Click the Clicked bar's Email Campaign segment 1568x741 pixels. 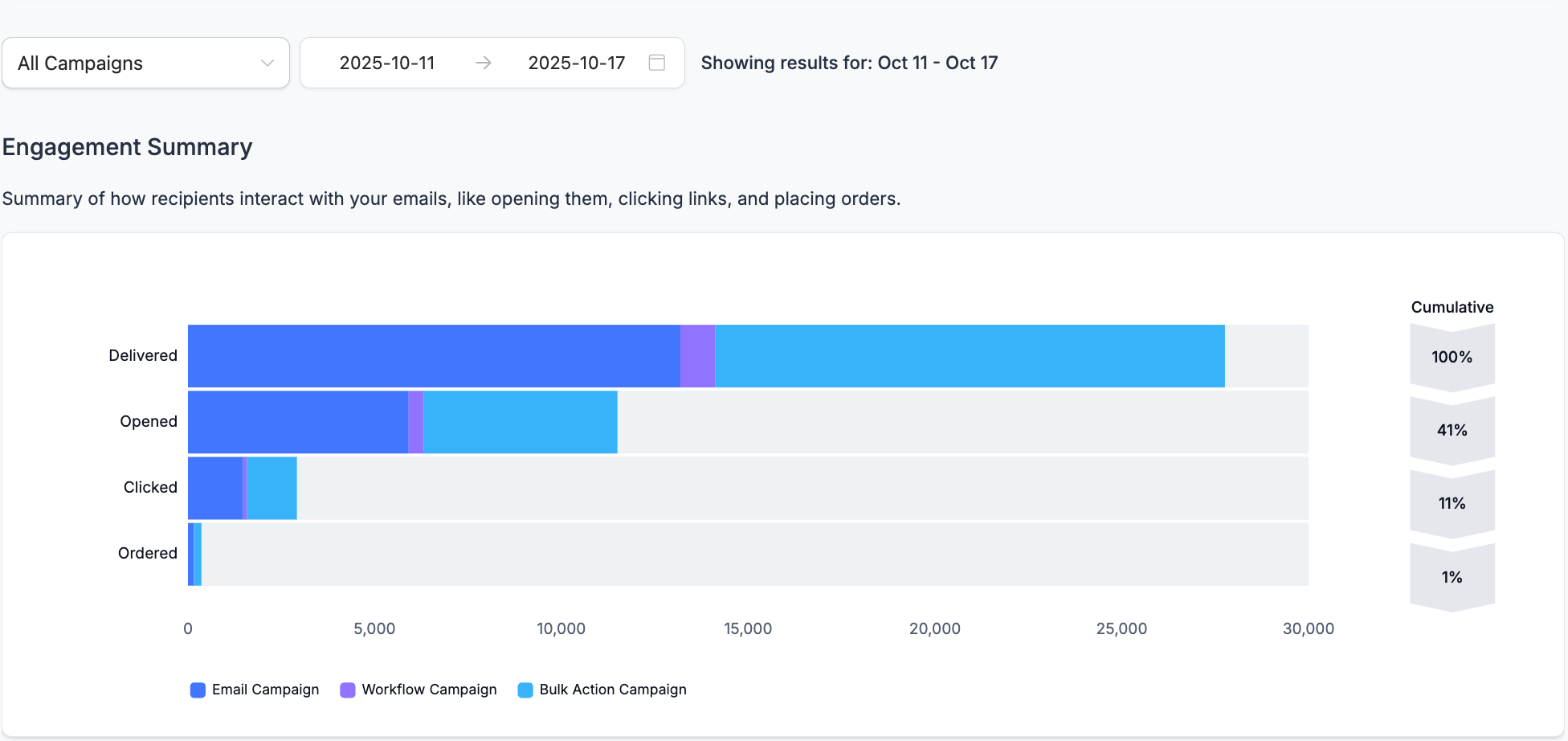click(214, 488)
